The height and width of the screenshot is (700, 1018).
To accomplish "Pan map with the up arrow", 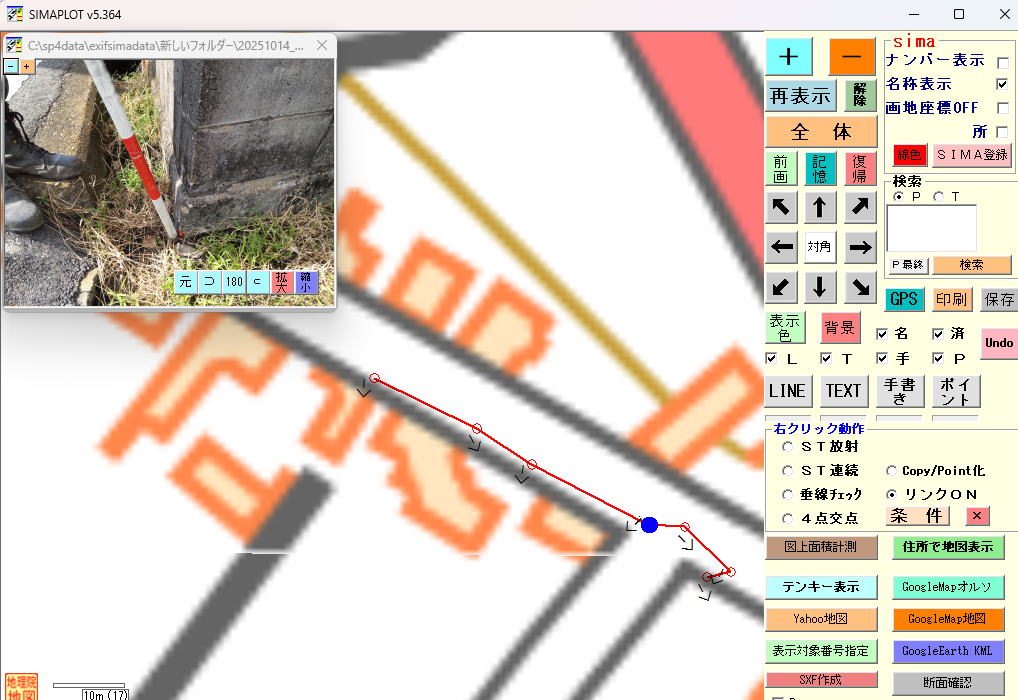I will coord(820,208).
